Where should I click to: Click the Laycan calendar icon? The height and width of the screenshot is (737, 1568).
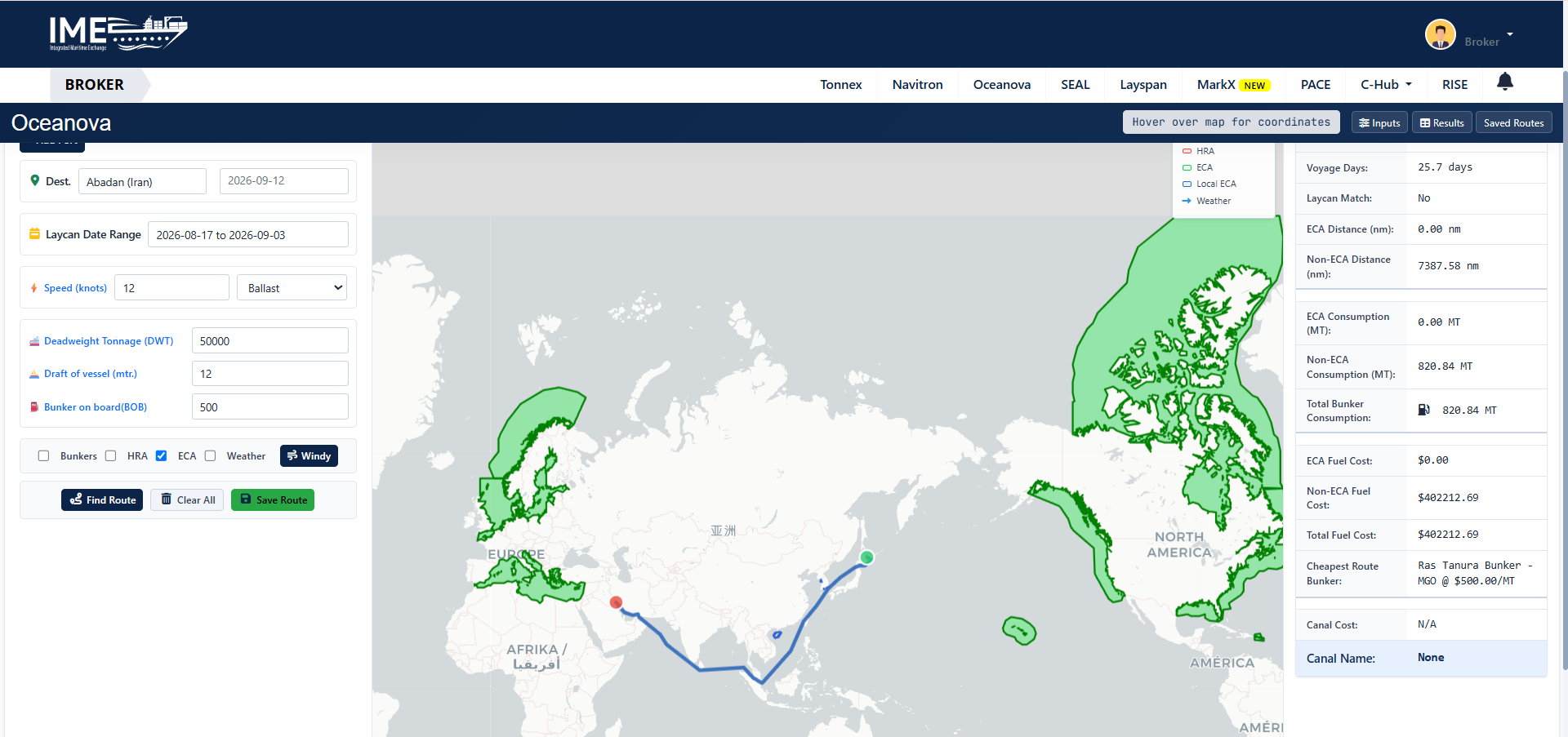click(x=34, y=233)
